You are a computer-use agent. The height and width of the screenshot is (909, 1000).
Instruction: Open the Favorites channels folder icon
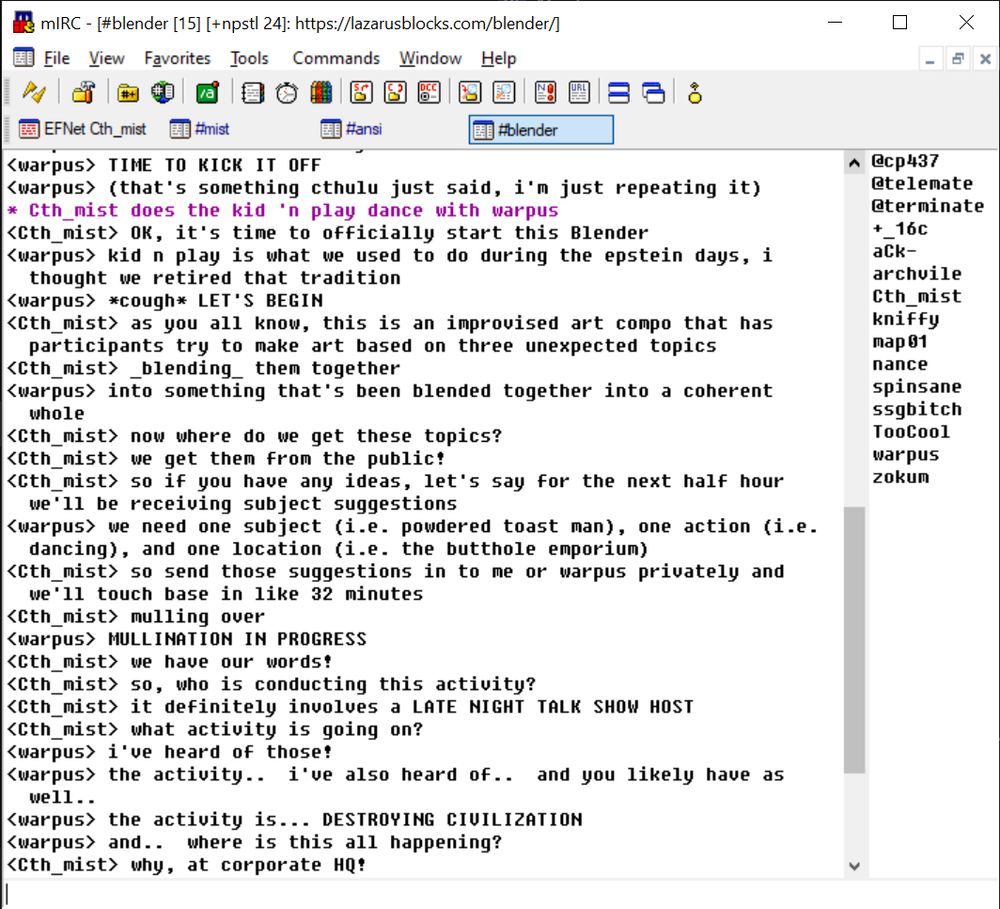128,93
